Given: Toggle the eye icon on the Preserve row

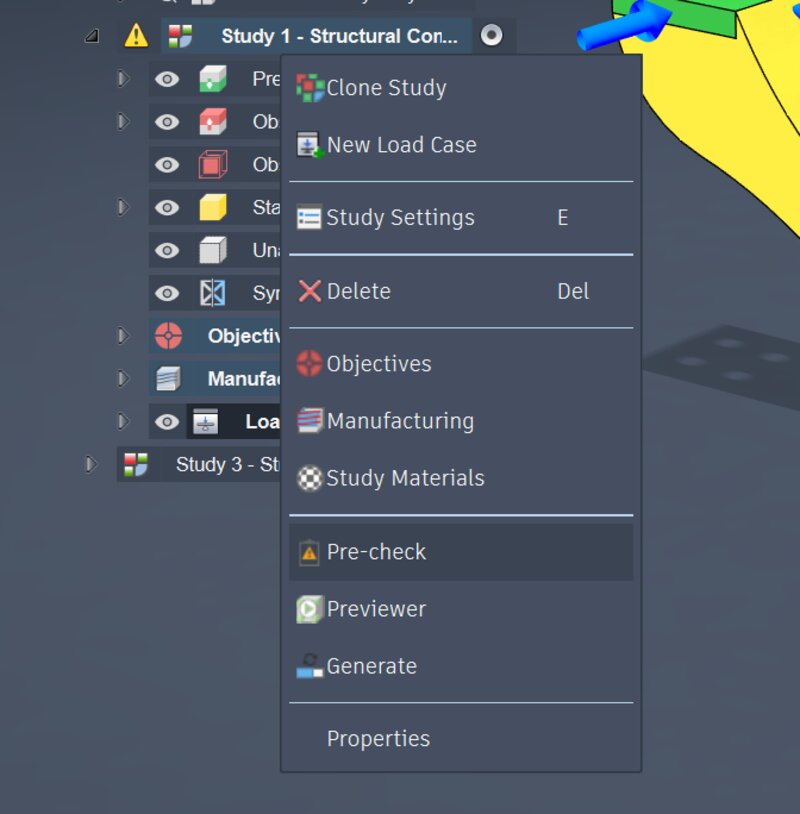Looking at the screenshot, I should (x=167, y=79).
